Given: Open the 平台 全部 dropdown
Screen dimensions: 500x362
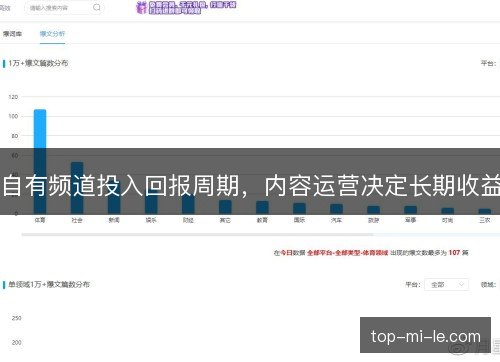Looking at the screenshot, I should point(446,284).
